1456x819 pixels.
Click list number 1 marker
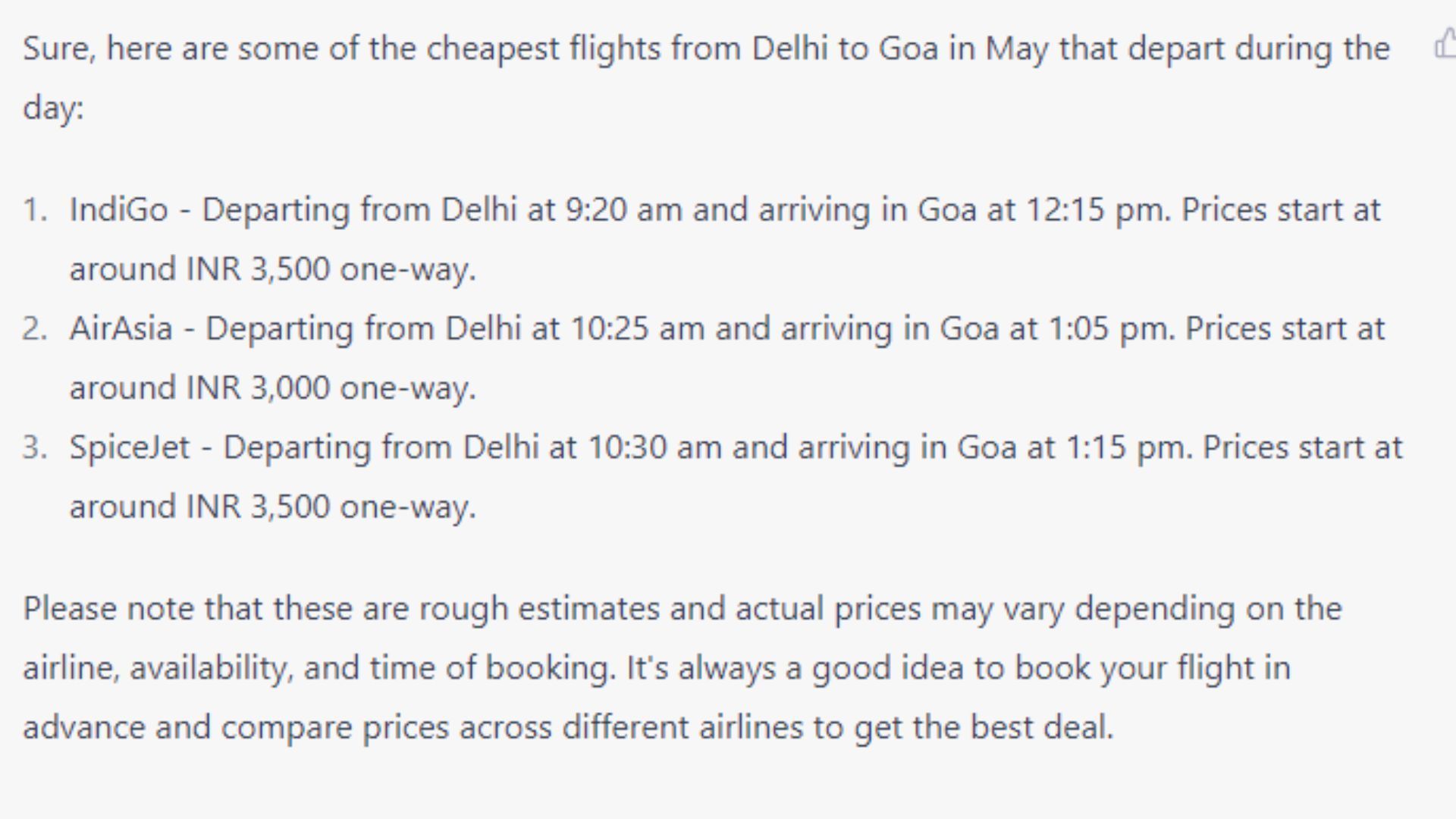pyautogui.click(x=35, y=210)
